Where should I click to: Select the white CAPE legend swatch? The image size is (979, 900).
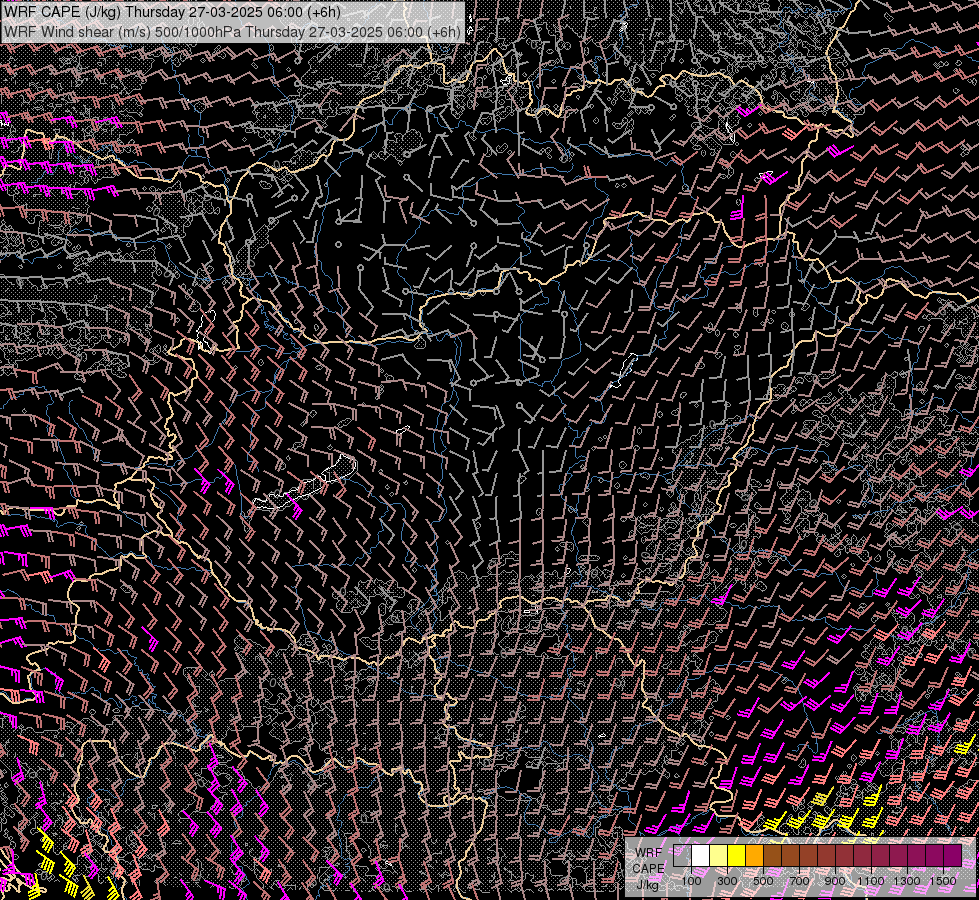tap(701, 855)
